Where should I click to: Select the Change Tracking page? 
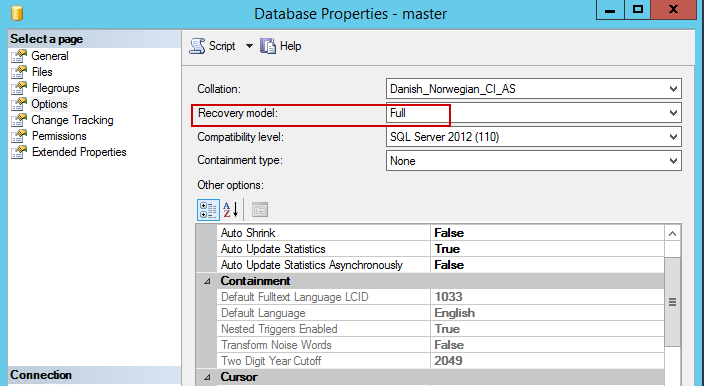coord(72,120)
